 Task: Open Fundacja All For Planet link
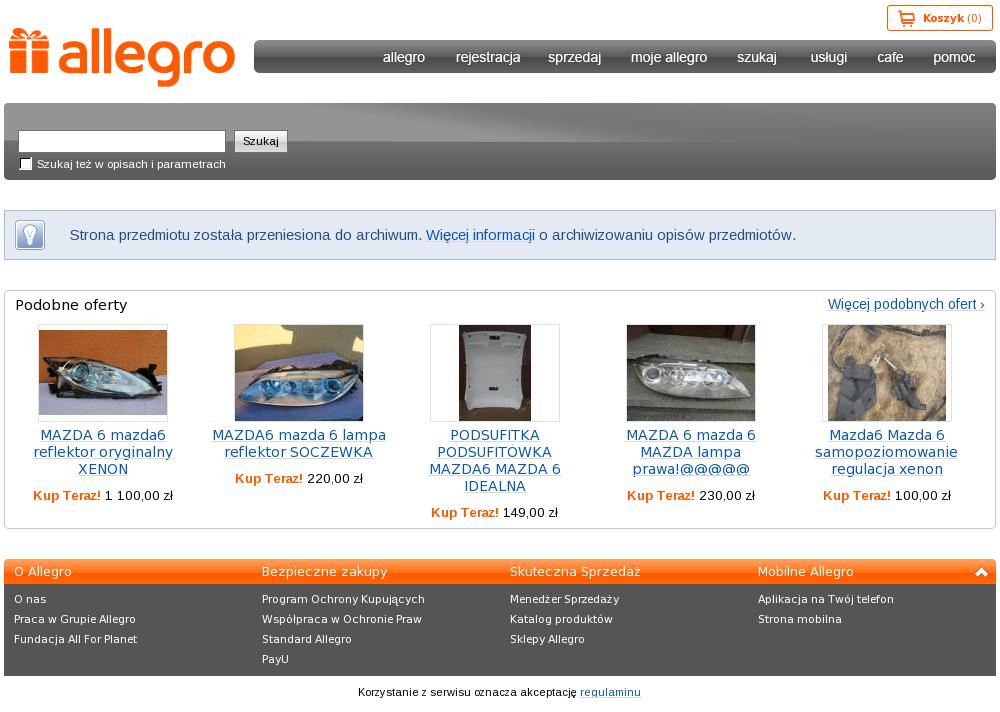point(75,639)
